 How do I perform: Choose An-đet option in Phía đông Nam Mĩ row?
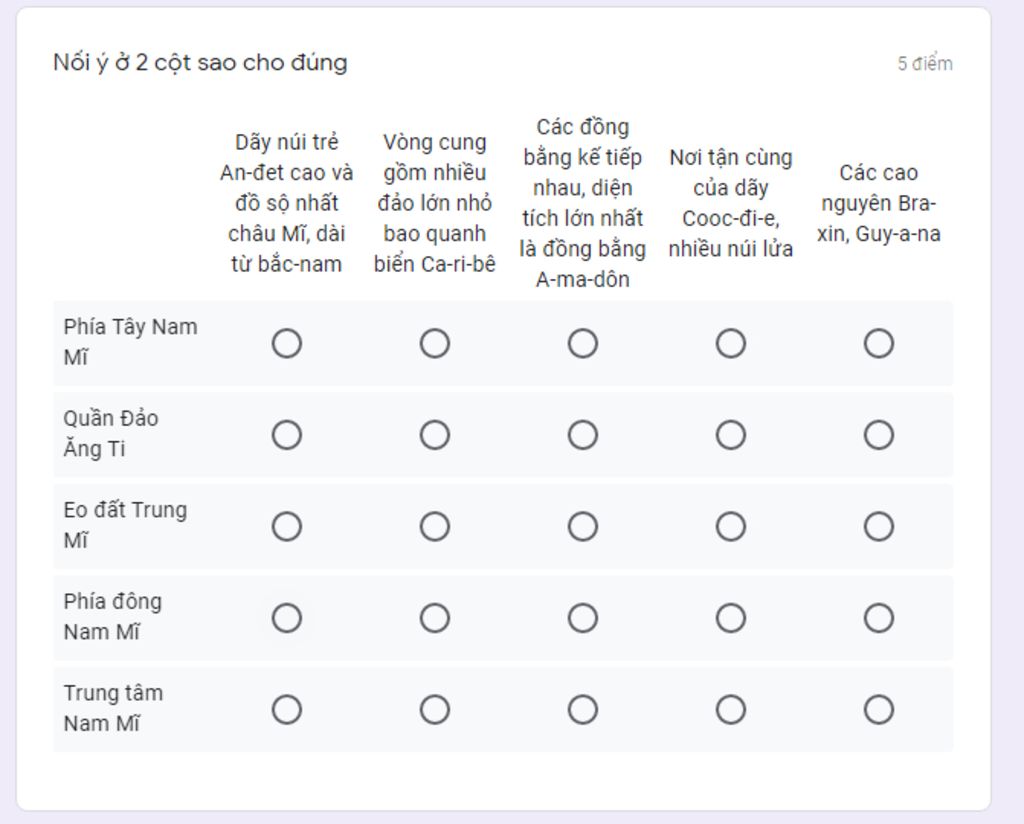tap(287, 618)
